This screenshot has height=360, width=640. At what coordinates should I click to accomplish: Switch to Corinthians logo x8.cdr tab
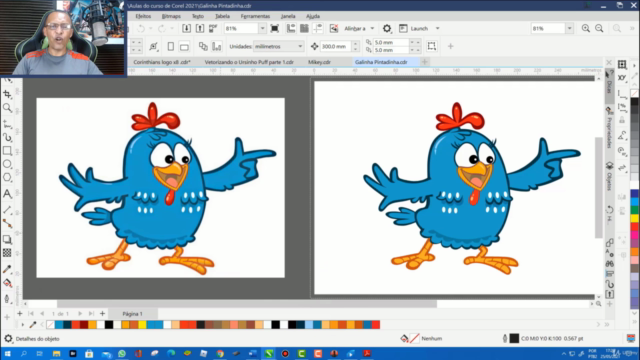coord(162,62)
